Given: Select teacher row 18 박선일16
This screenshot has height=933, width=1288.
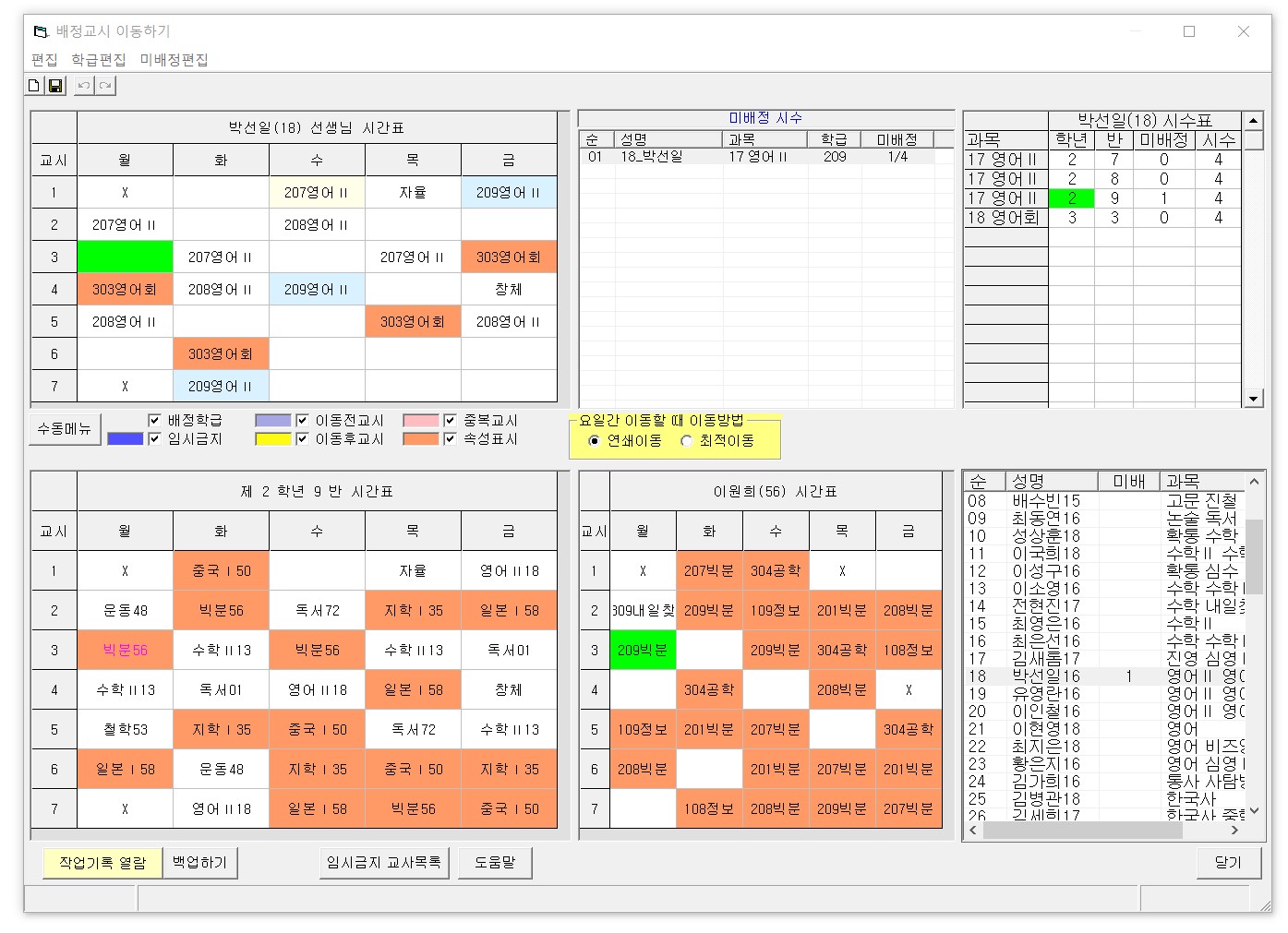Looking at the screenshot, I should pos(1104,676).
